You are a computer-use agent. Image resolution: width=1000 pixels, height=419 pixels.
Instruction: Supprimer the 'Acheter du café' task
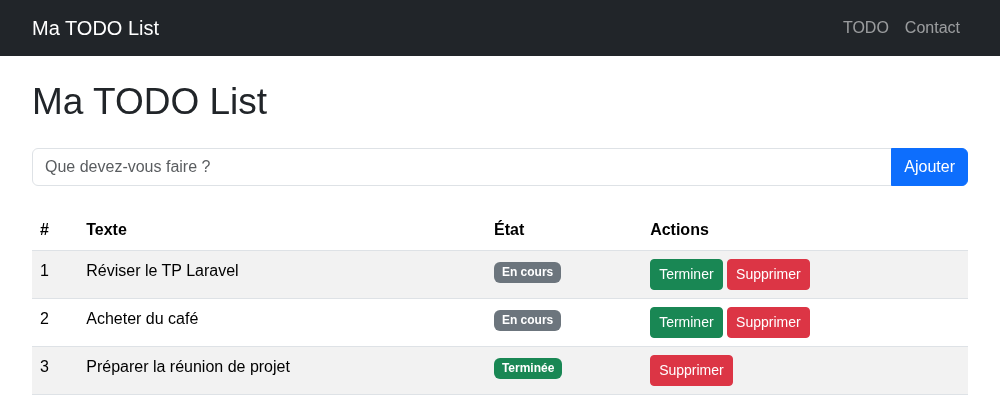tap(768, 322)
